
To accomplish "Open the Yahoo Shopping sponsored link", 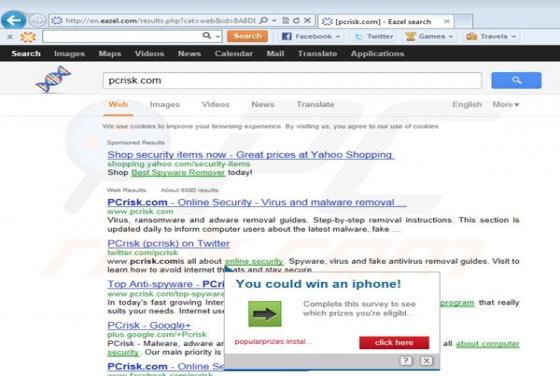I will click(x=251, y=155).
